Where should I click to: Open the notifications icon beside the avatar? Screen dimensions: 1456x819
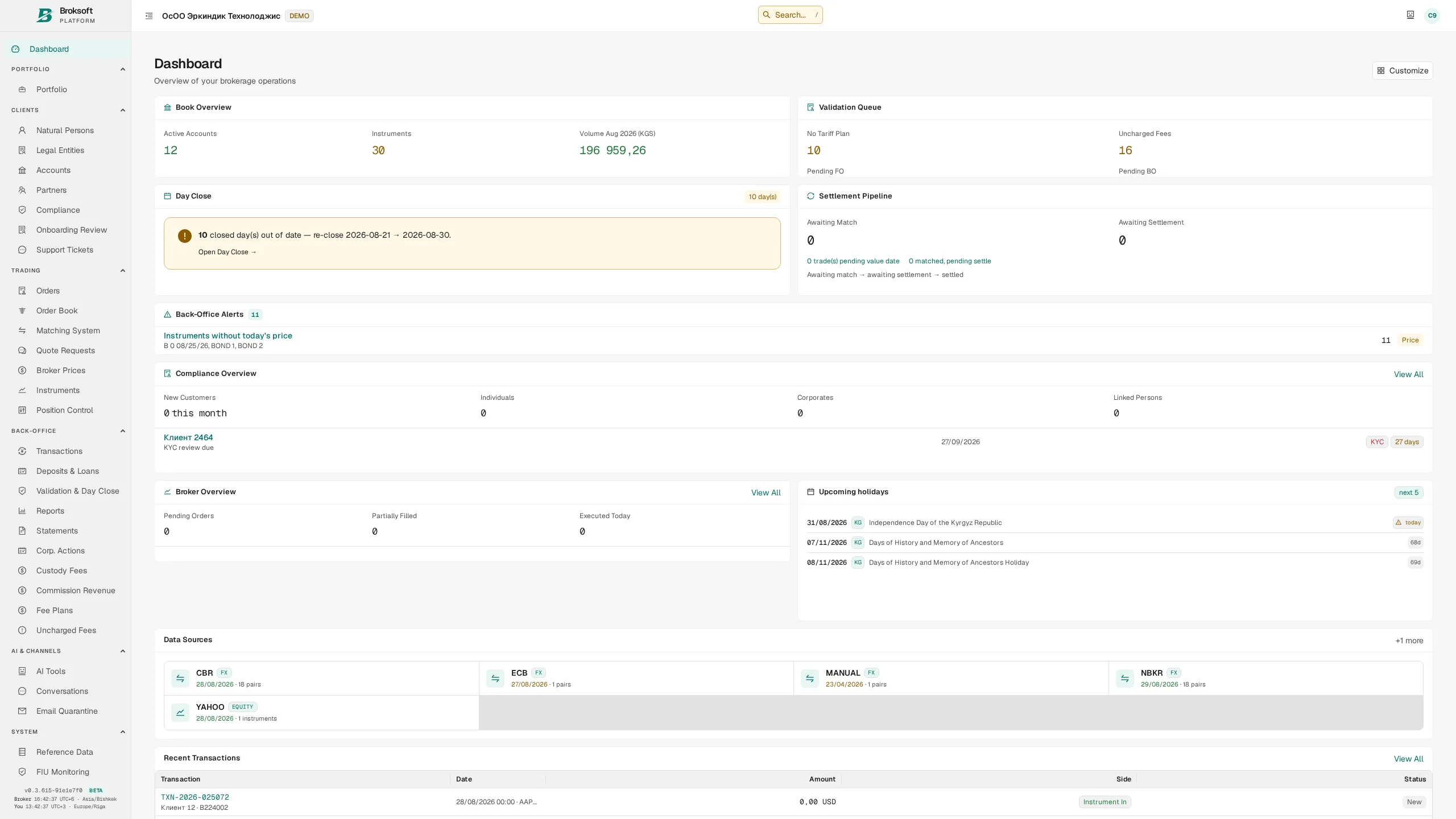point(1410,15)
